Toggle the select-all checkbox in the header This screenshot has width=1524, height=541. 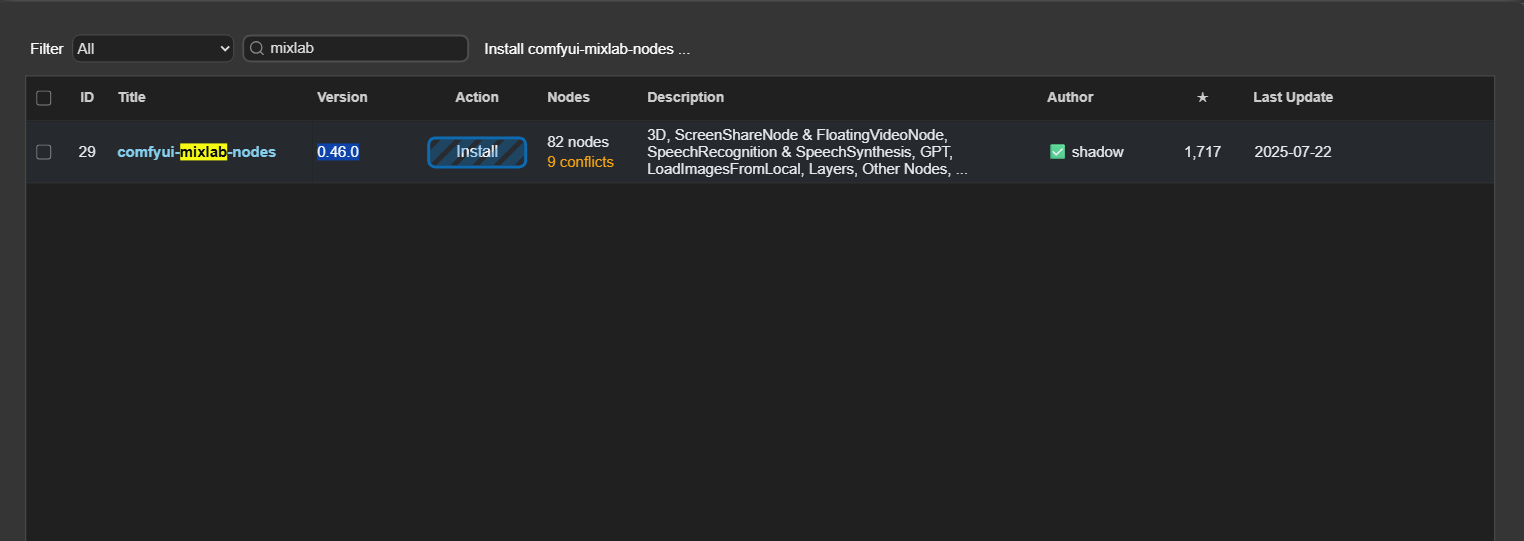click(44, 98)
